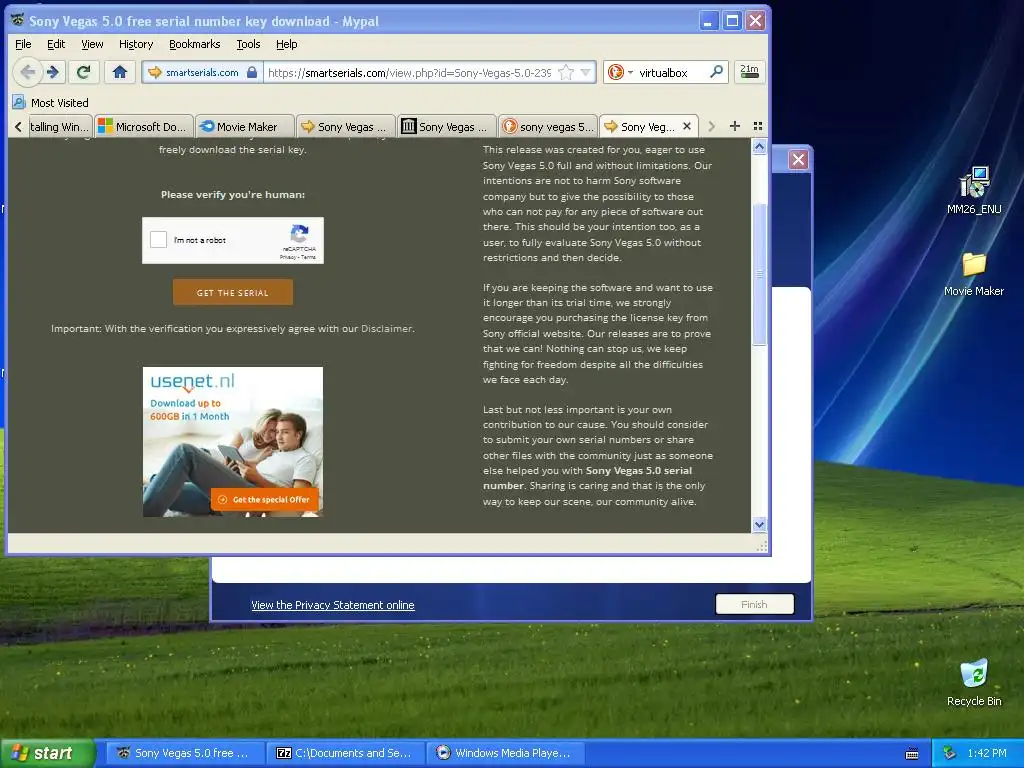1024x768 pixels.
Task: Click the URL address field
Action: [x=409, y=72]
